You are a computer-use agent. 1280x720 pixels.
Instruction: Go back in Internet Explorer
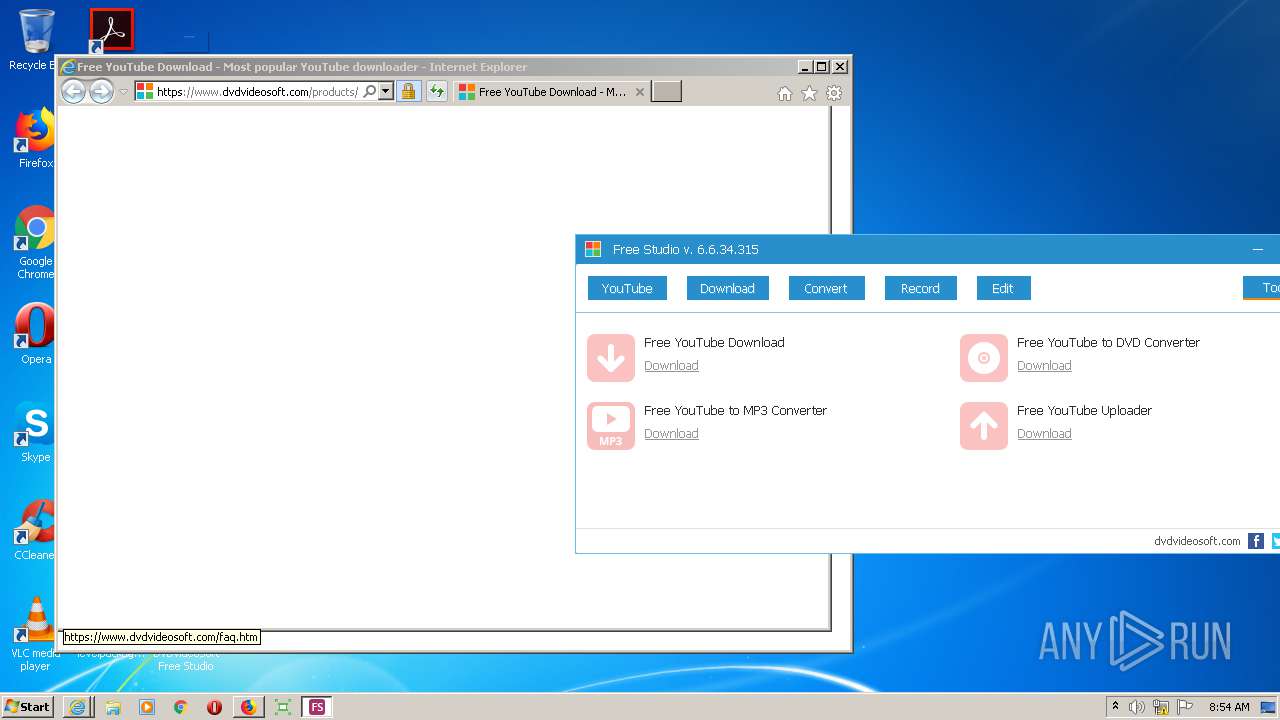[74, 91]
